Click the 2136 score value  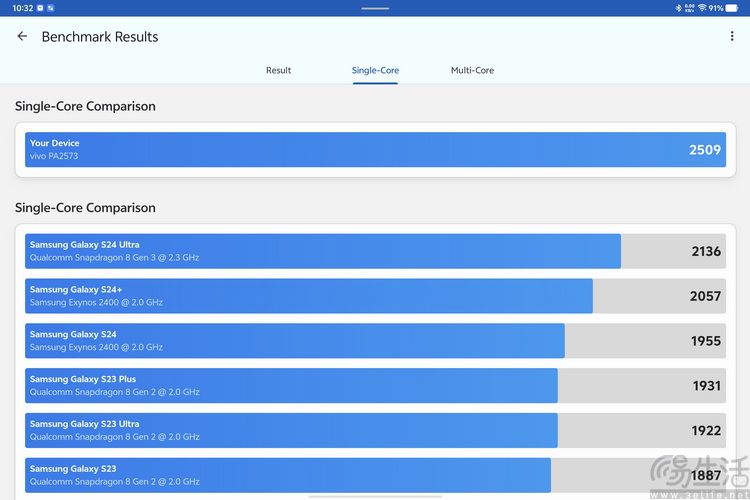coord(706,251)
